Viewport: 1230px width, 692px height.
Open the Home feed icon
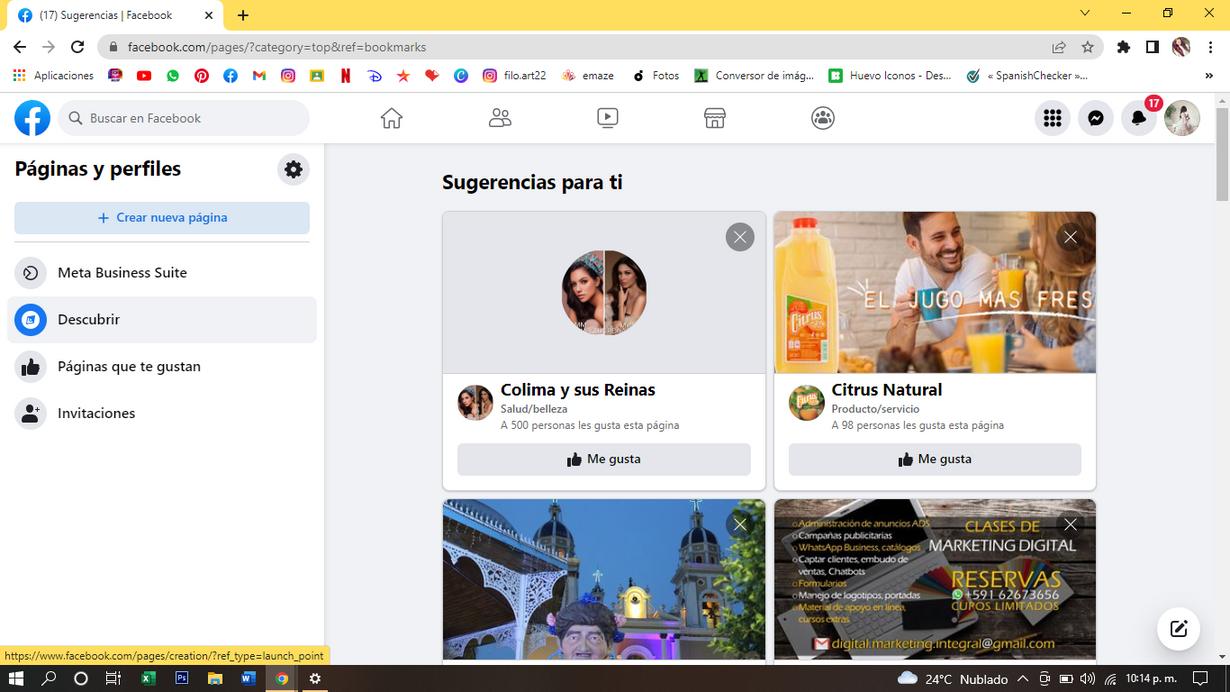point(391,118)
